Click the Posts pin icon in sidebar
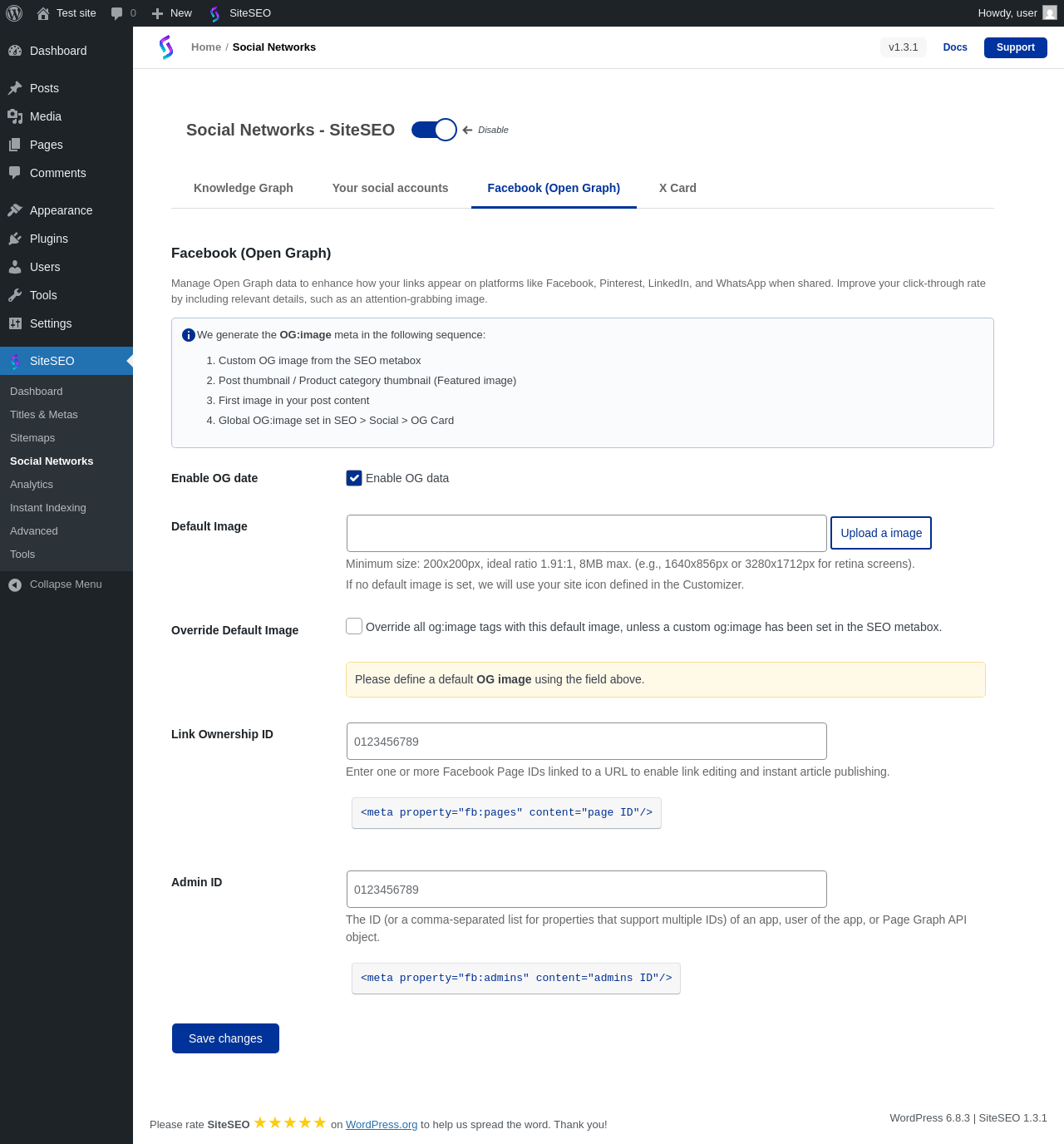 tap(15, 88)
